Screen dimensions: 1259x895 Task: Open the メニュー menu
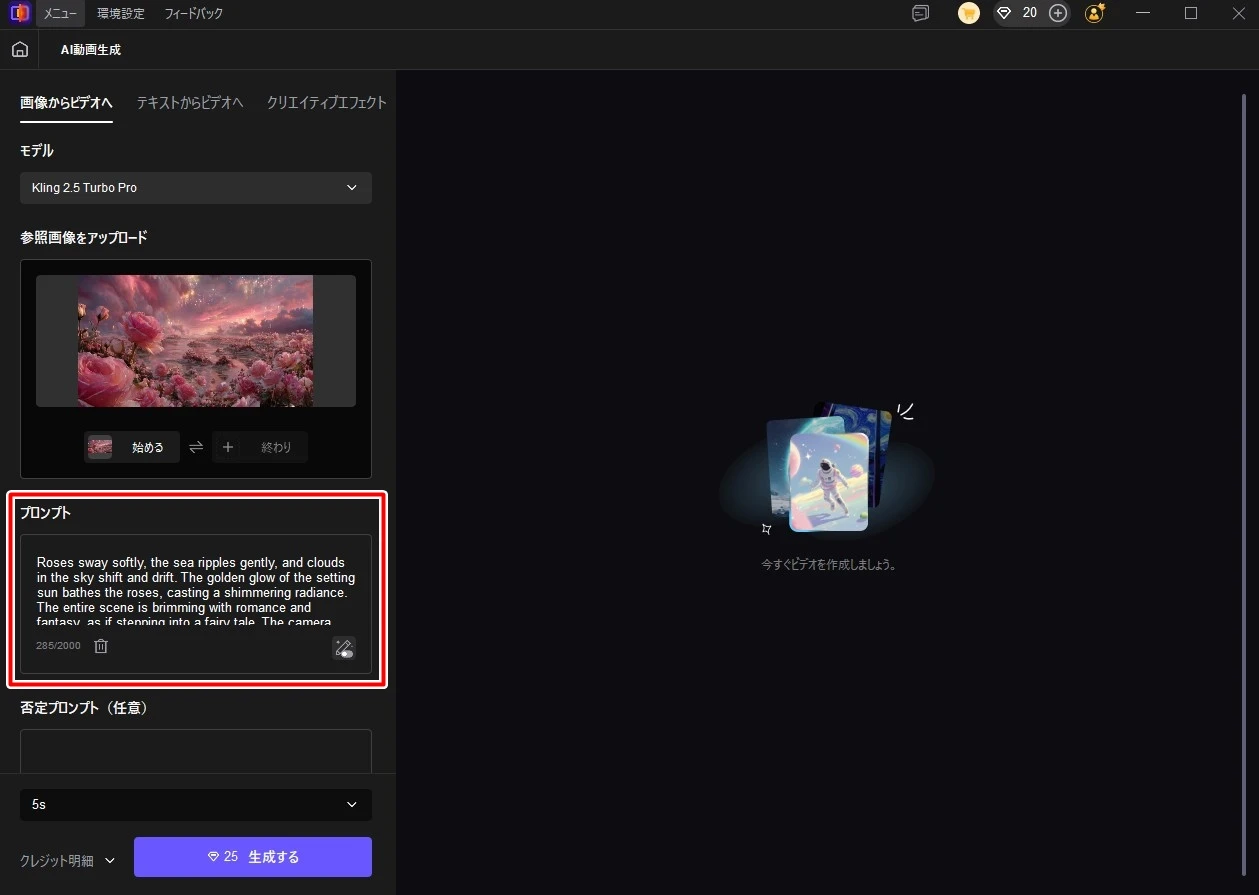coord(60,14)
